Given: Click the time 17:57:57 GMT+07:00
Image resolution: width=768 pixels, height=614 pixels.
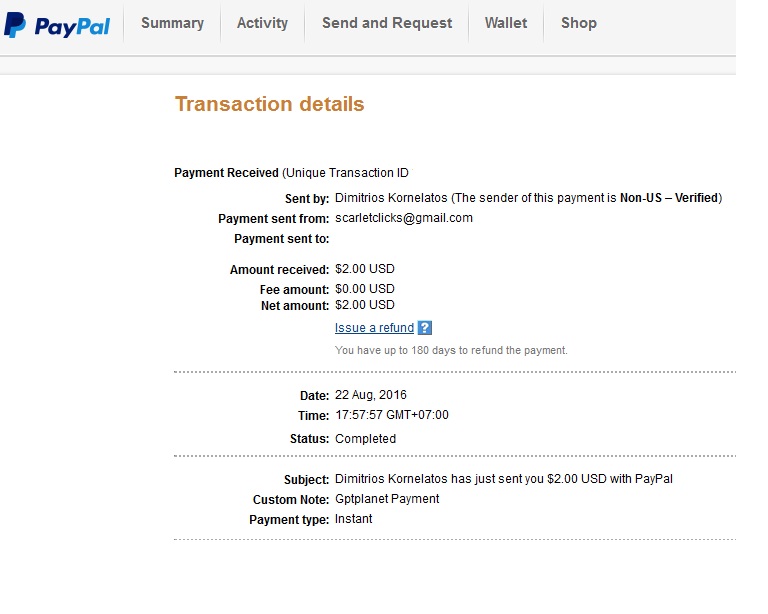Looking at the screenshot, I should click(392, 415).
